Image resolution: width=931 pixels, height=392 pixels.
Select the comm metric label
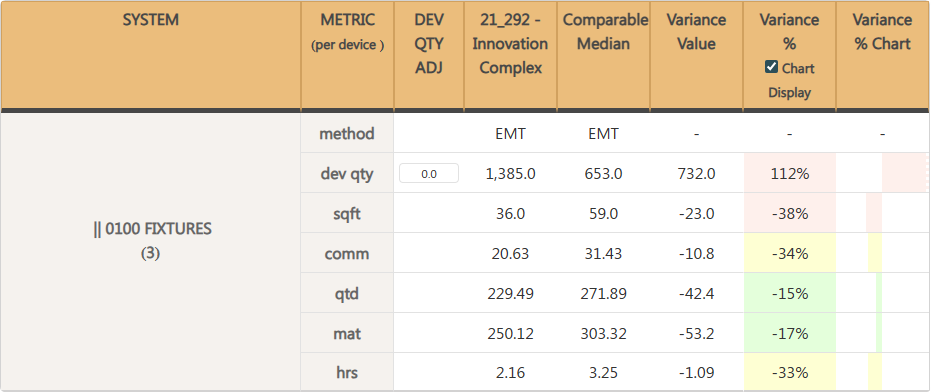pyautogui.click(x=347, y=254)
